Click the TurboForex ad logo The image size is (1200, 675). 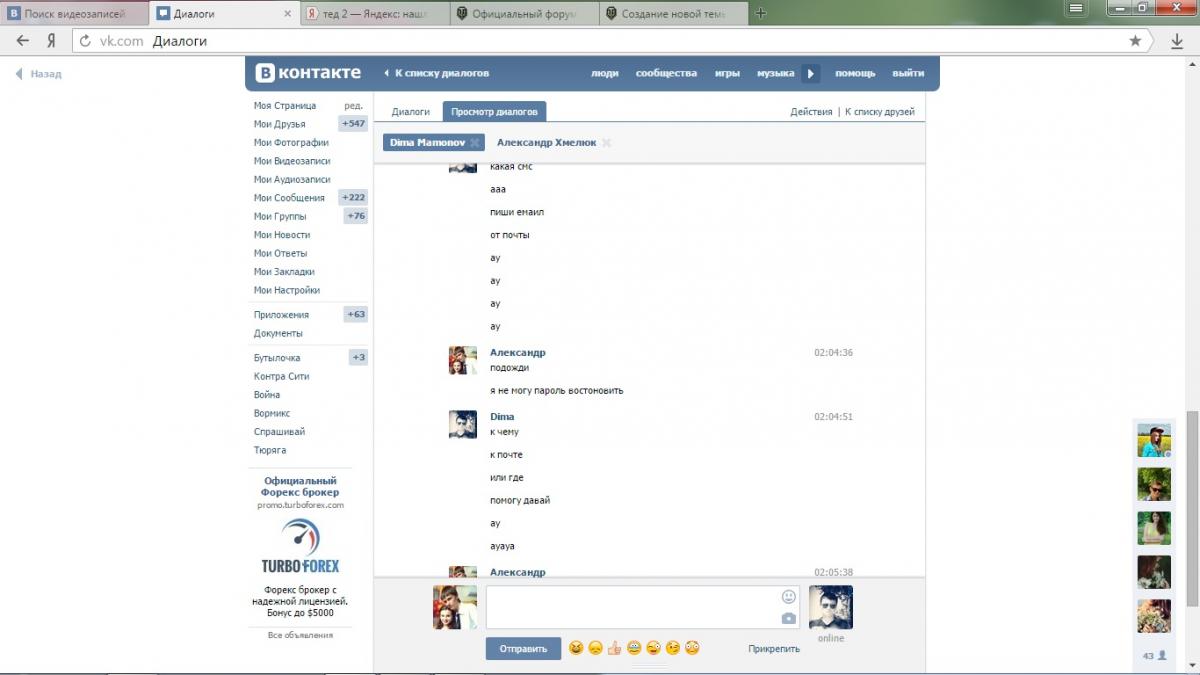pyautogui.click(x=300, y=547)
